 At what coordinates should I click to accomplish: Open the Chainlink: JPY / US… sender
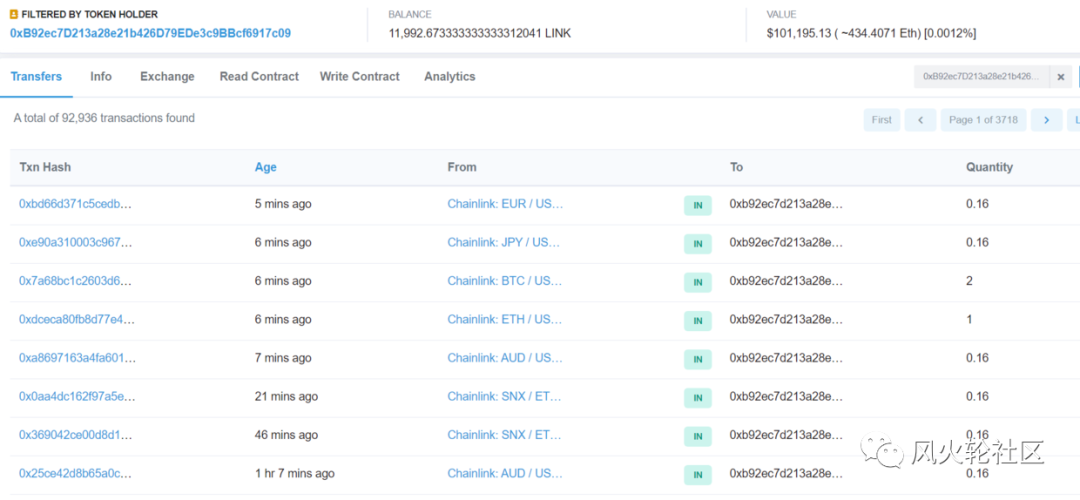tap(503, 242)
